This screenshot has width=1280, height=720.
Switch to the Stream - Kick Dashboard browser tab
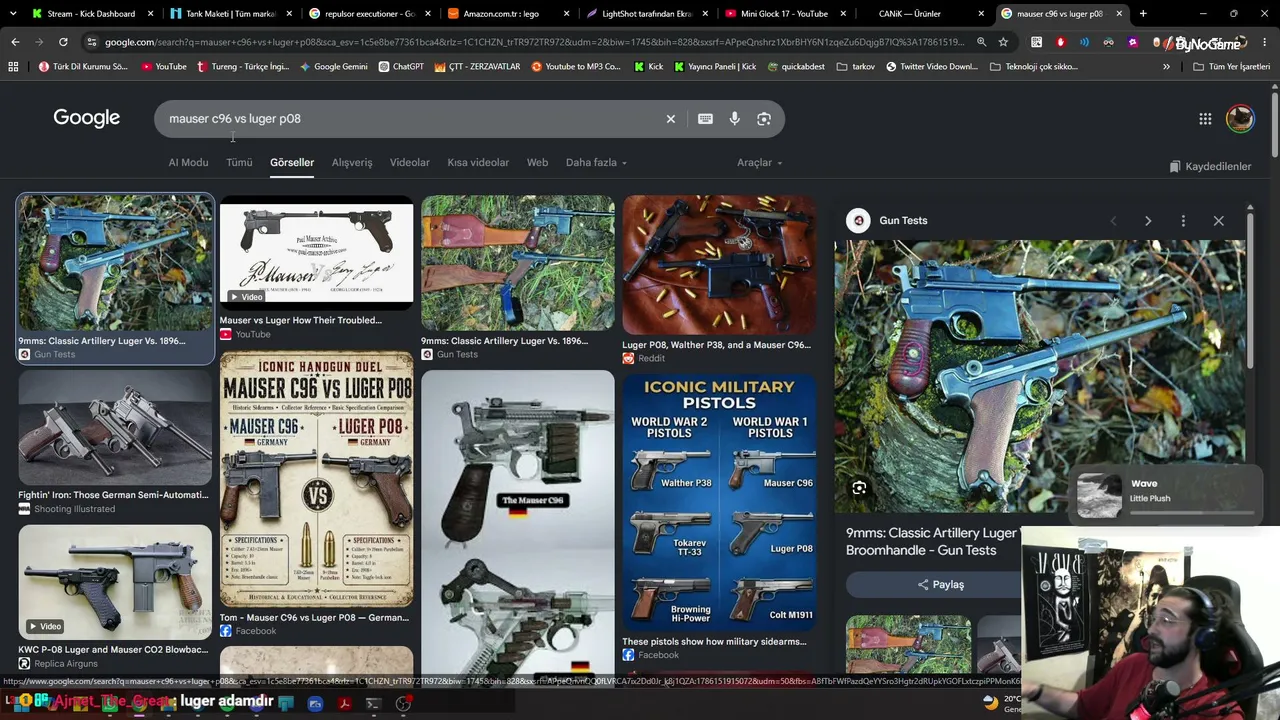click(91, 14)
